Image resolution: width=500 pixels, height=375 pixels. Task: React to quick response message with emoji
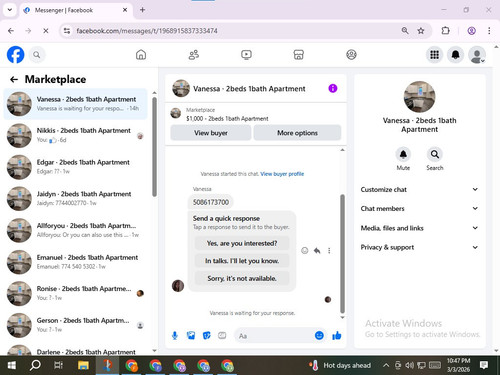[304, 251]
